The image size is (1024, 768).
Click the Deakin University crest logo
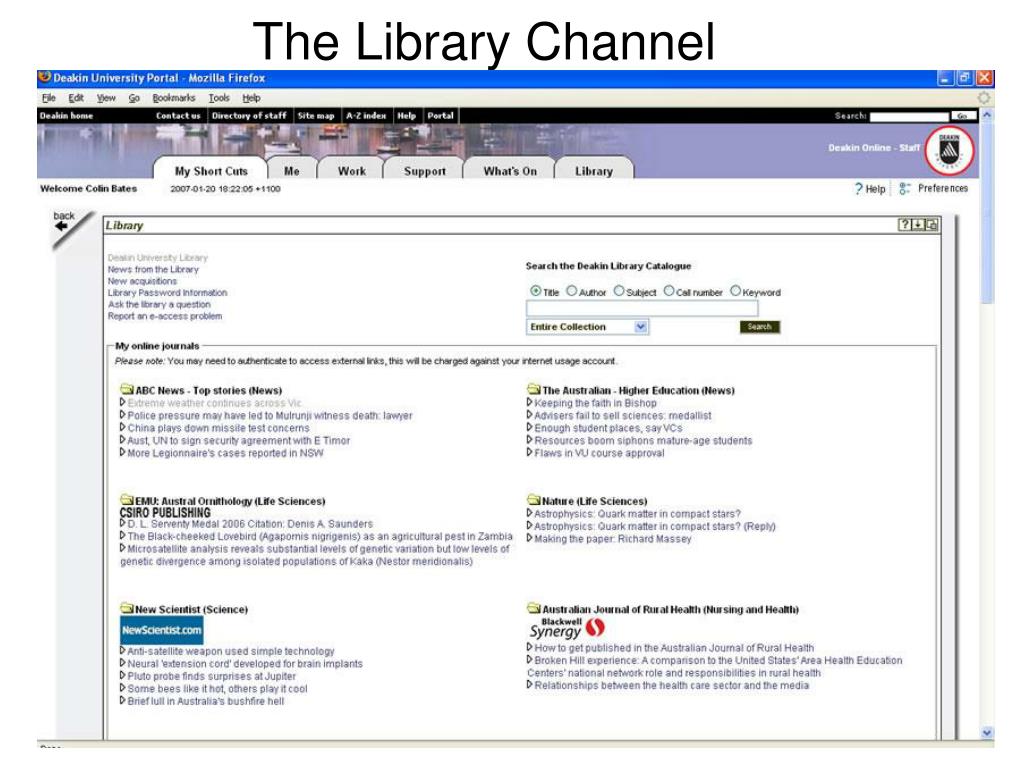pos(950,151)
